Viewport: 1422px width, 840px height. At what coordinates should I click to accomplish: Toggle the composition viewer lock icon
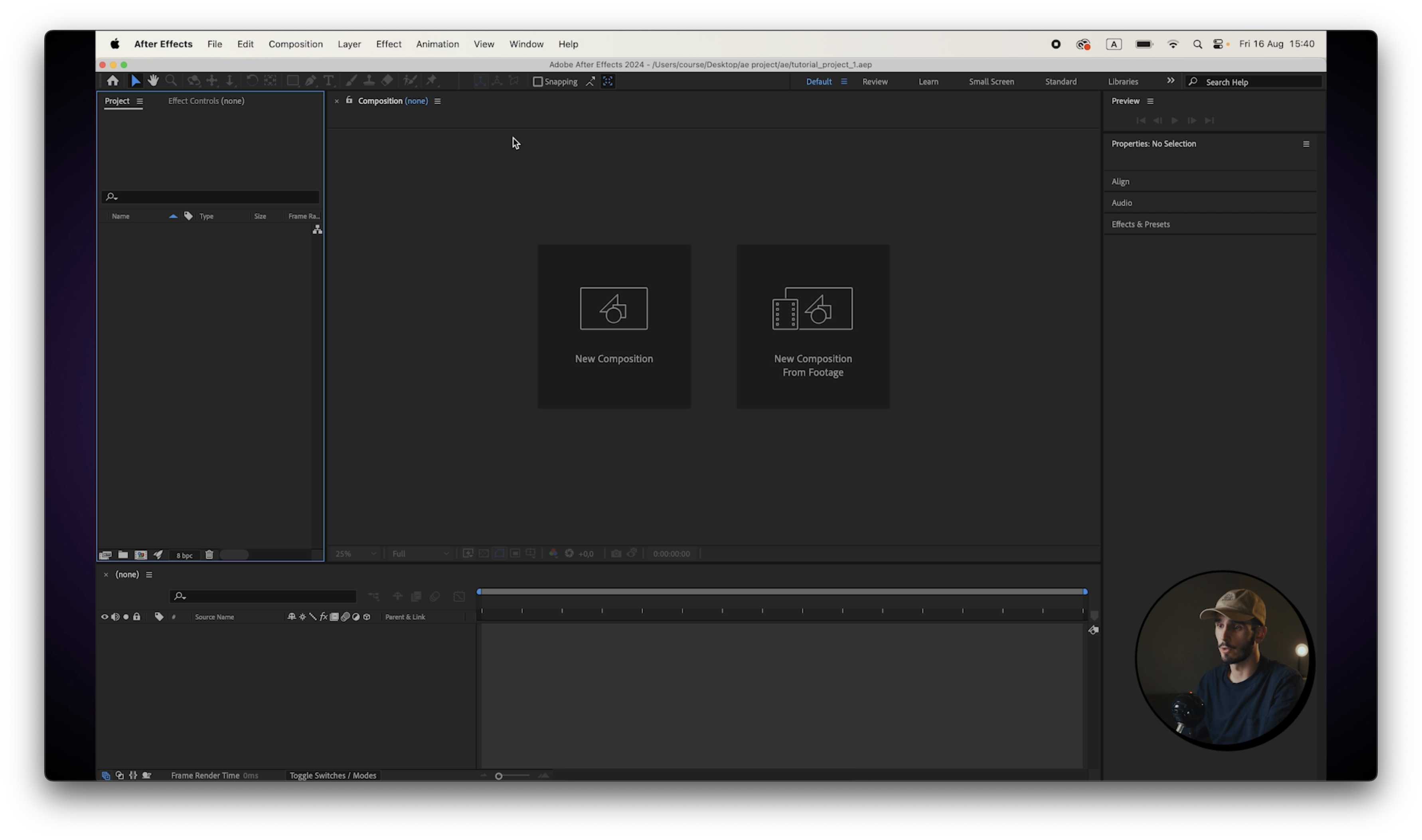pyautogui.click(x=349, y=100)
